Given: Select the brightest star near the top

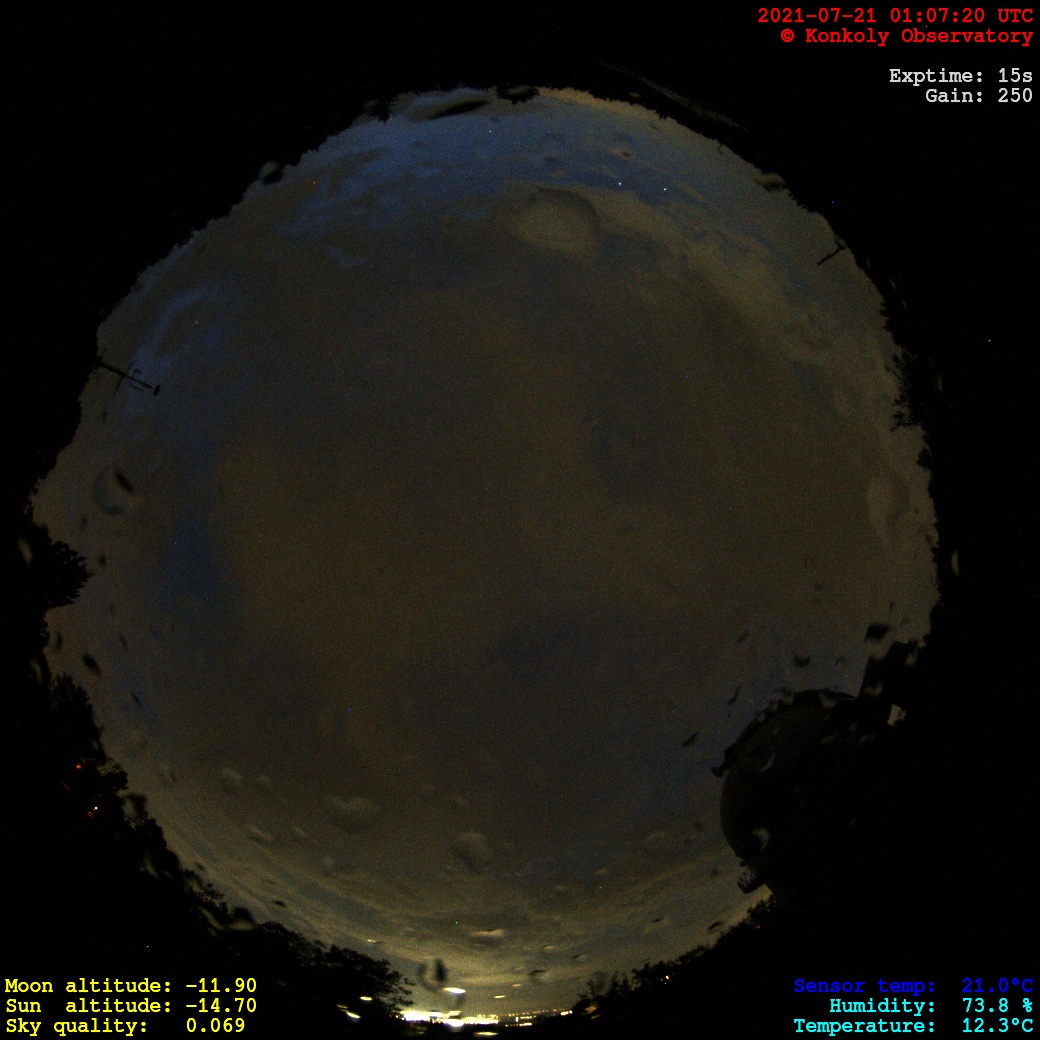Looking at the screenshot, I should [x=622, y=184].
